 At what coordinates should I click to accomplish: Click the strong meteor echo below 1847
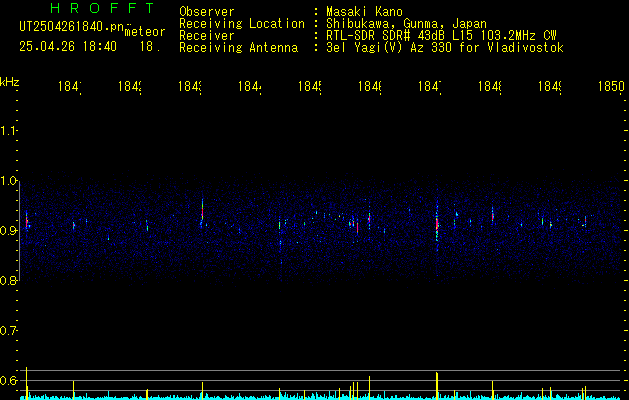pos(437,223)
